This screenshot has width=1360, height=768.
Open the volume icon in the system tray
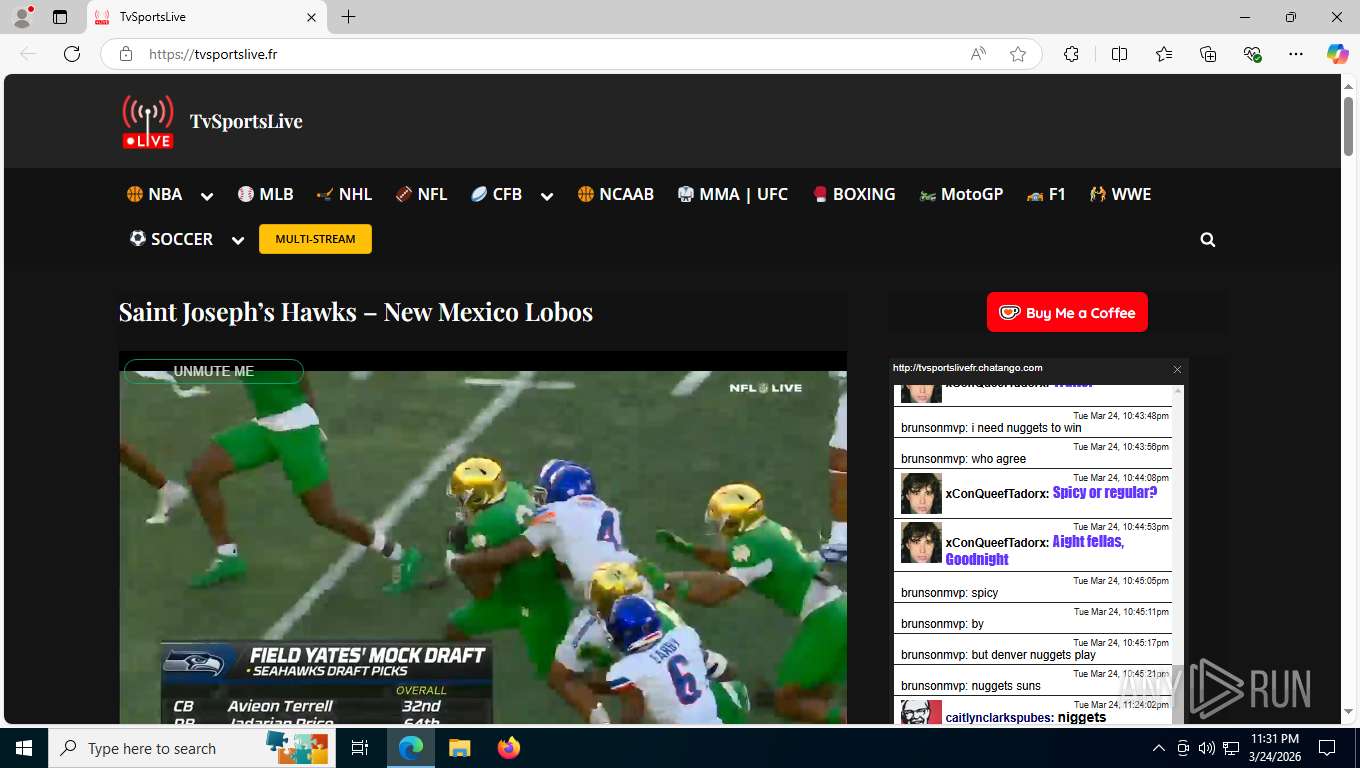1206,748
